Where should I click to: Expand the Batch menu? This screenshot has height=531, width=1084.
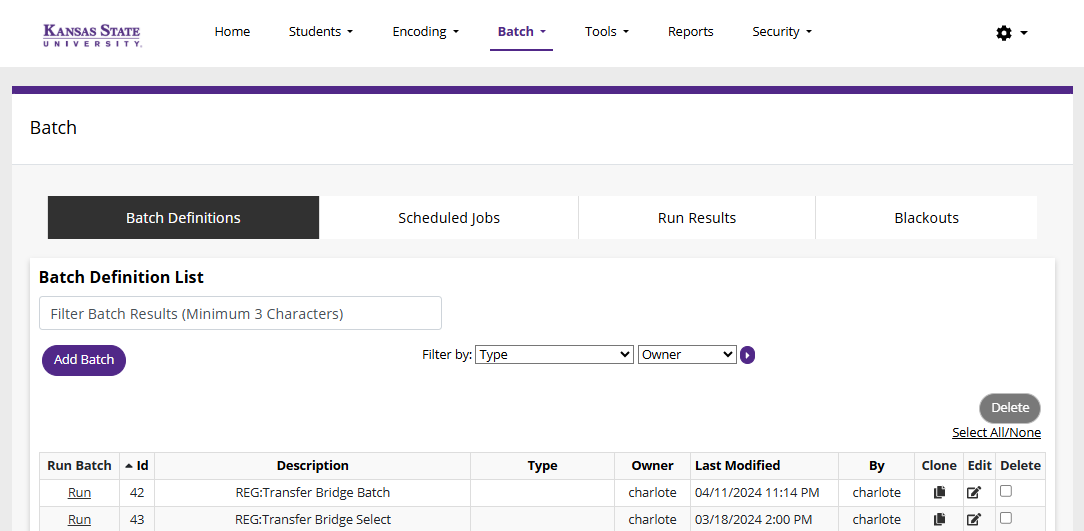point(521,32)
